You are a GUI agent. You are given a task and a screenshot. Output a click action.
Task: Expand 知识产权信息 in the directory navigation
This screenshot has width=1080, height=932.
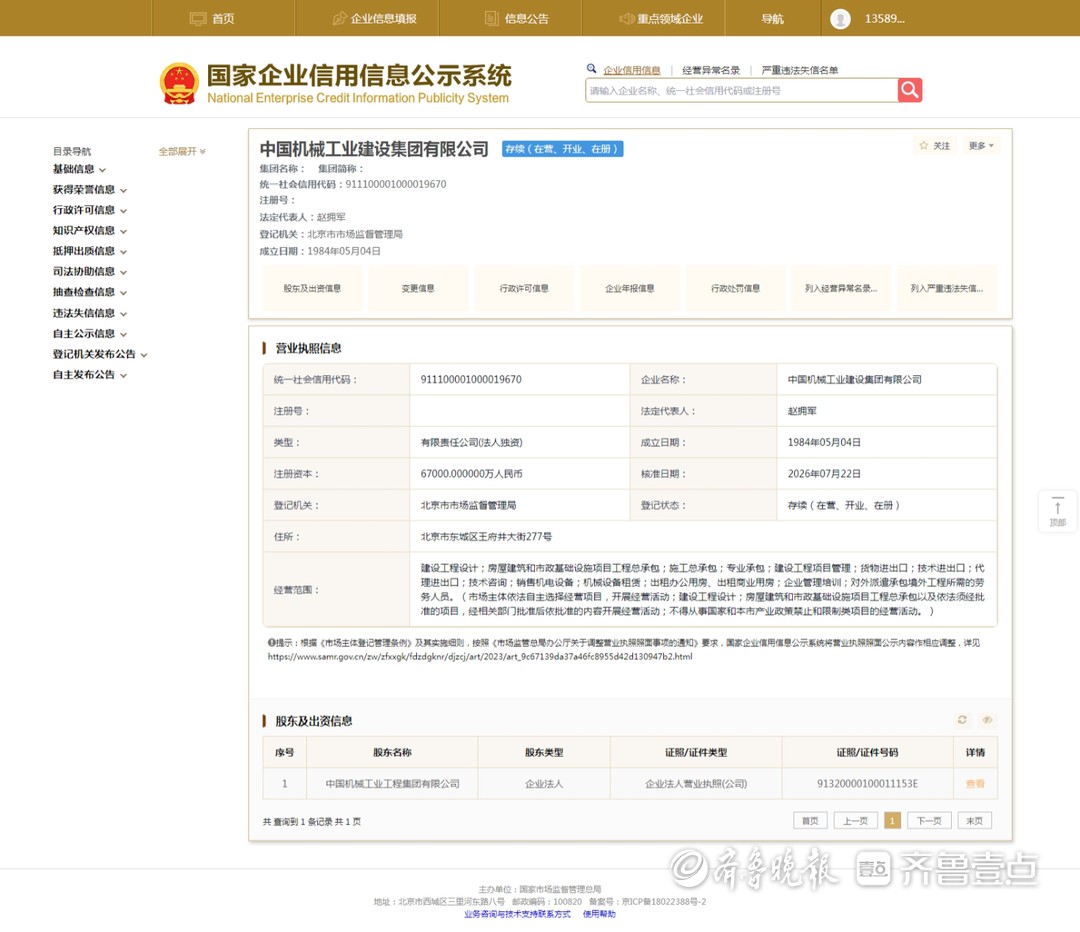(x=90, y=231)
